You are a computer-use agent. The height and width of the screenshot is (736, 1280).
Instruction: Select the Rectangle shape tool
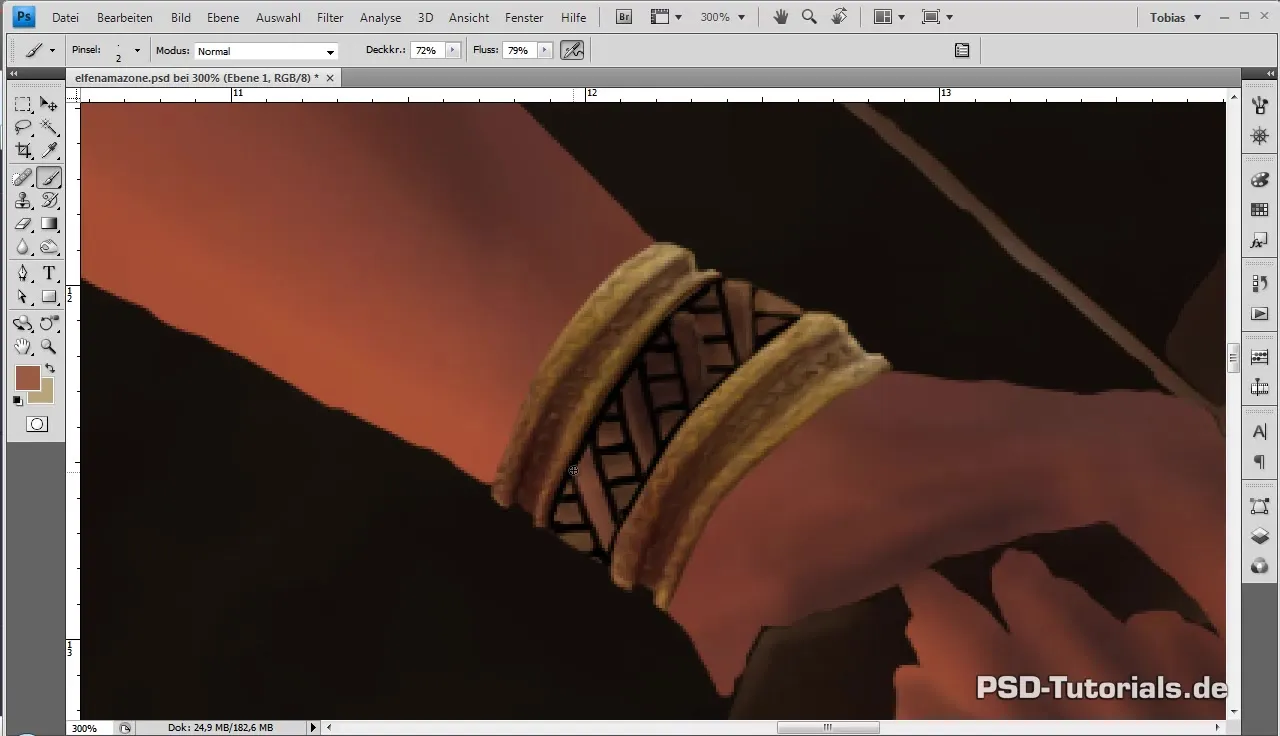(x=48, y=297)
